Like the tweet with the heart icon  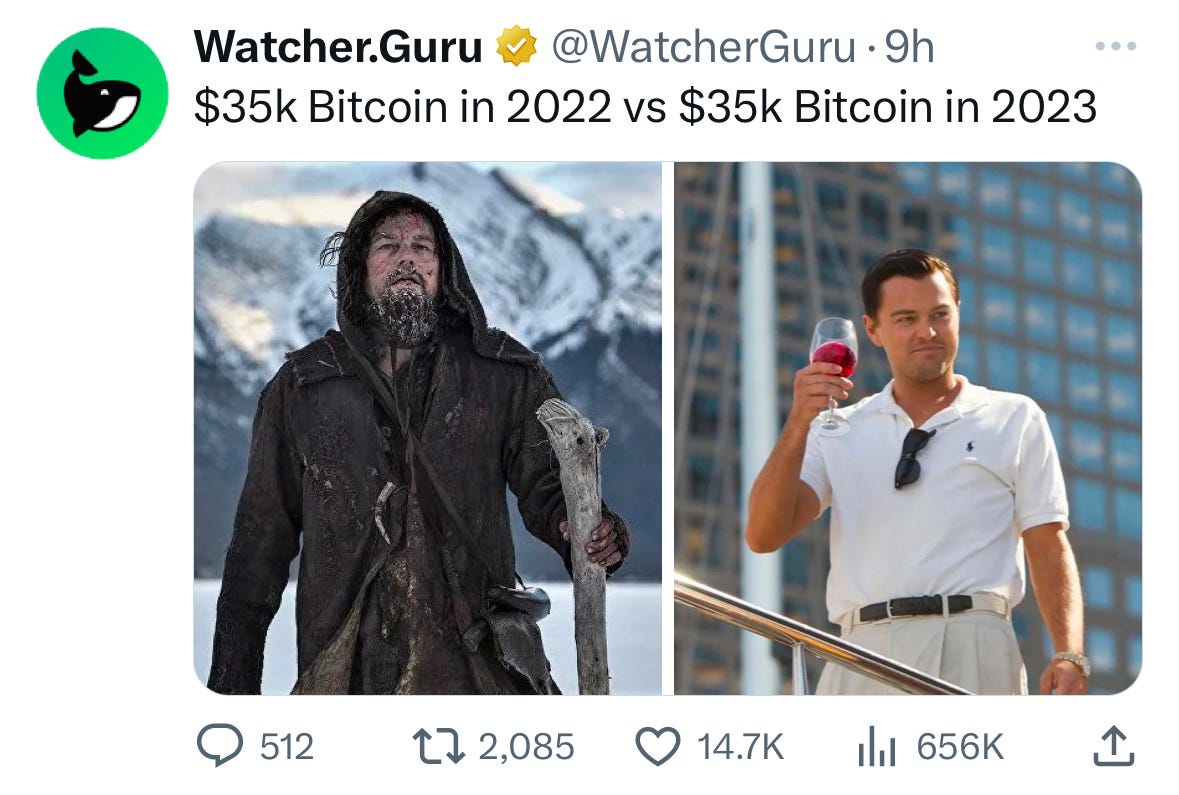pyautogui.click(x=658, y=746)
